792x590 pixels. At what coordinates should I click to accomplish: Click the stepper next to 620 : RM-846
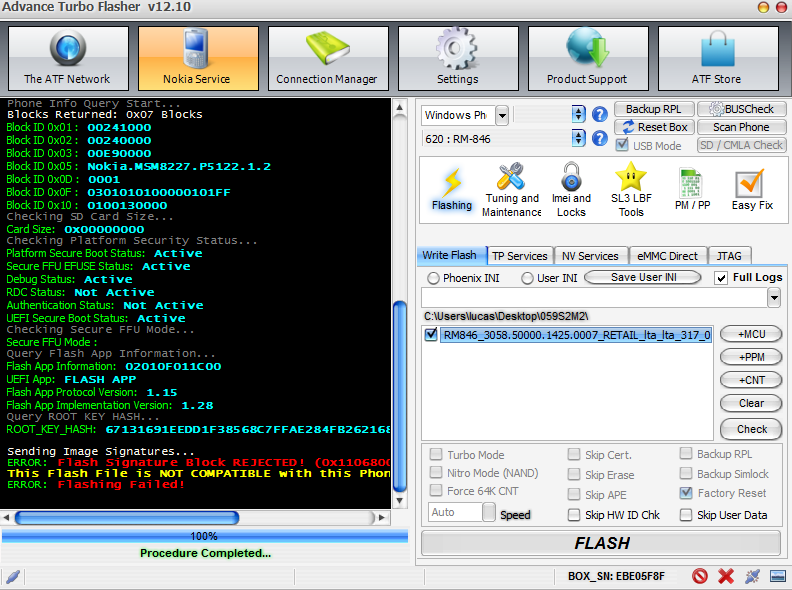tap(578, 138)
